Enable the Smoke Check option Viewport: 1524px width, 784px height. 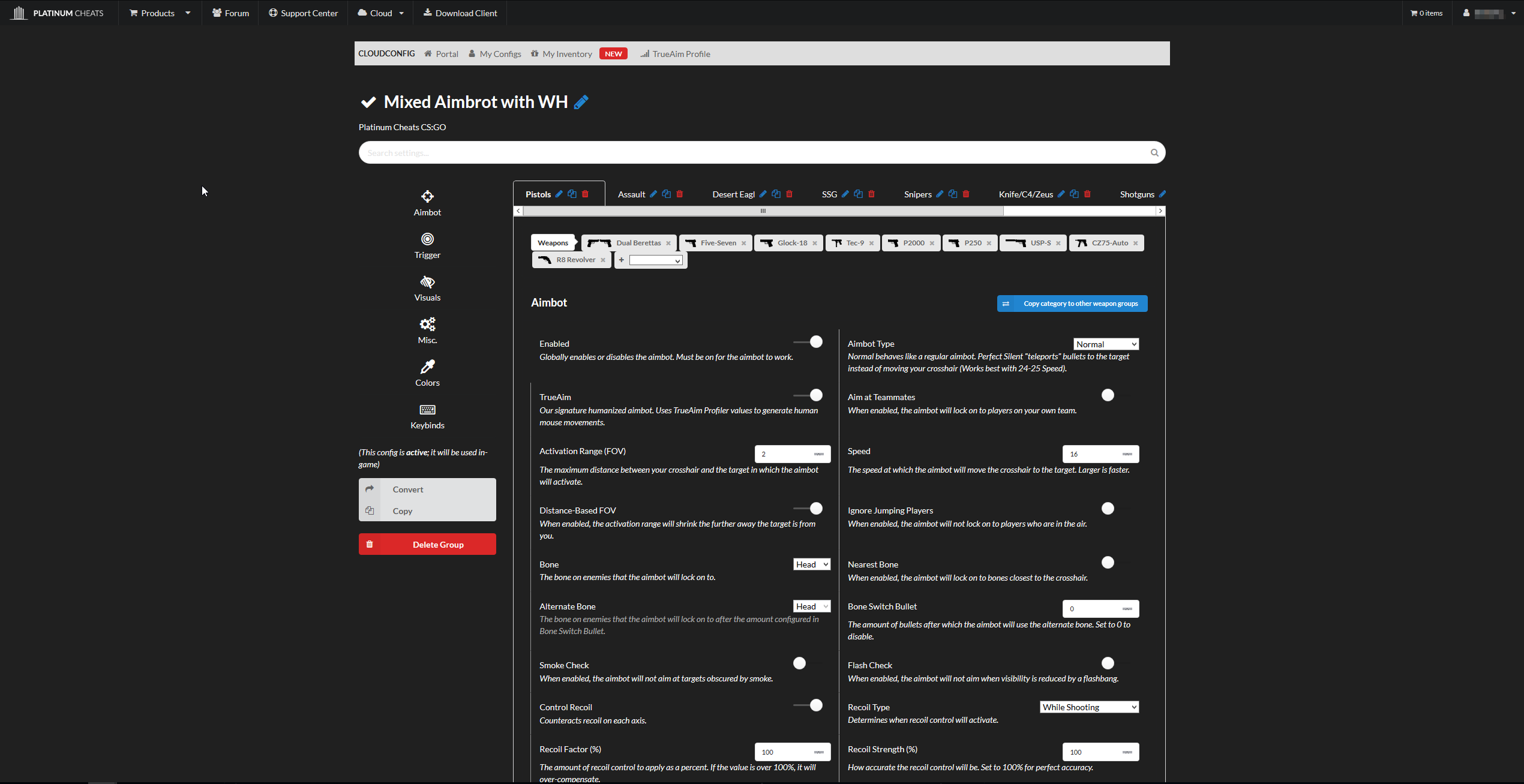point(799,663)
